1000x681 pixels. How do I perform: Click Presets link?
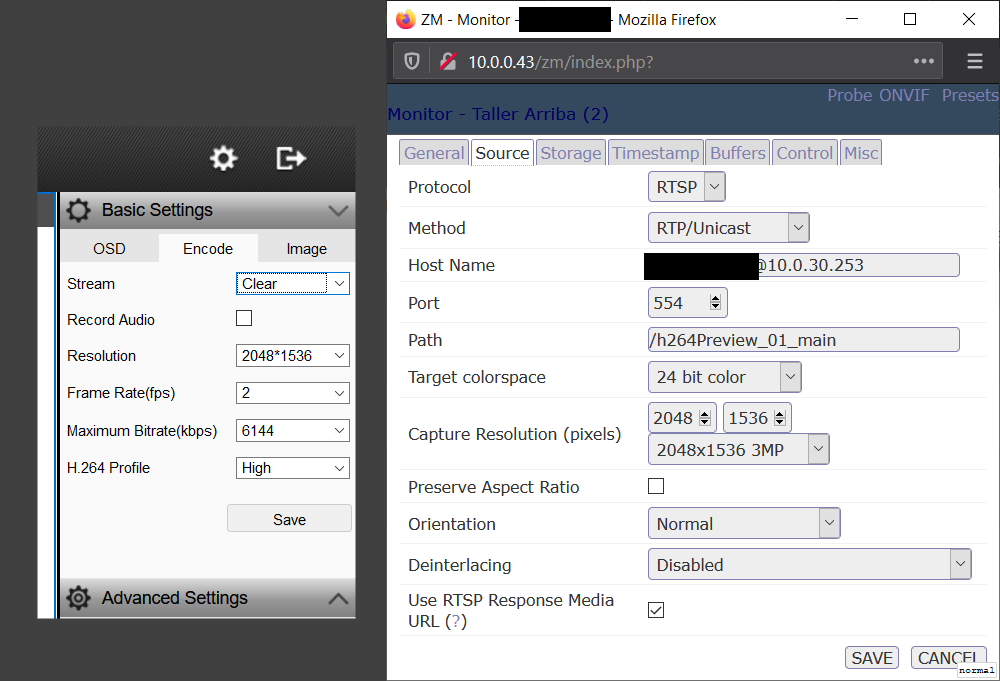(x=970, y=95)
